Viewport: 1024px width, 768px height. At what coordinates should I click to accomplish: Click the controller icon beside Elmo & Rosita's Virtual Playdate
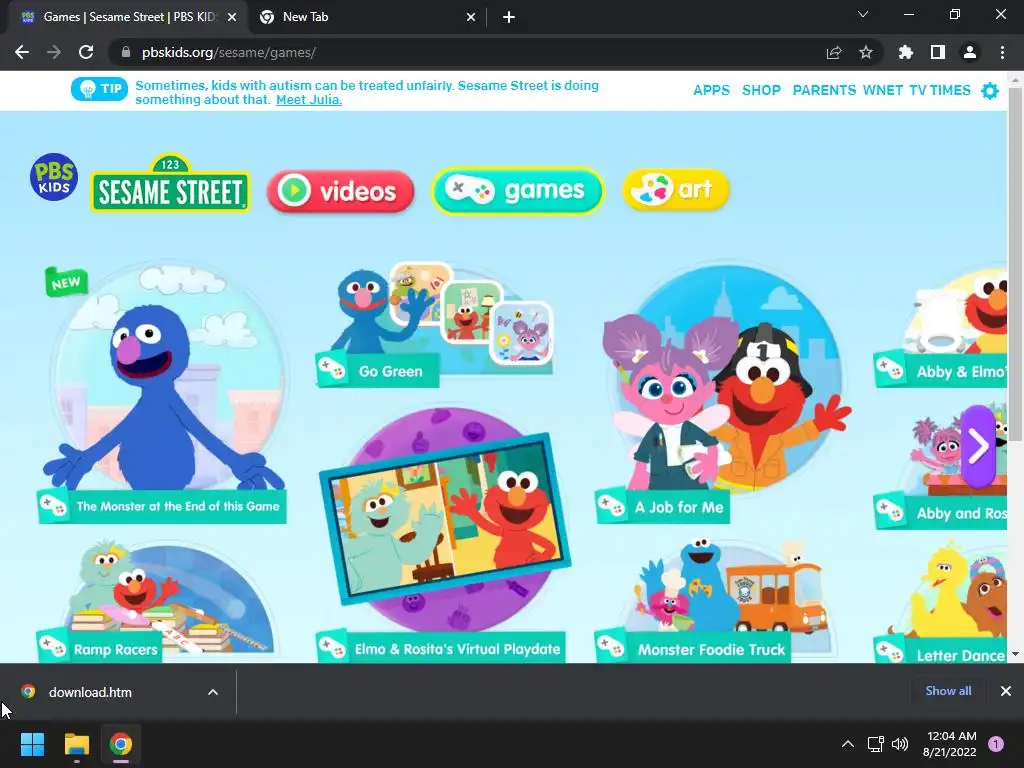coord(332,647)
